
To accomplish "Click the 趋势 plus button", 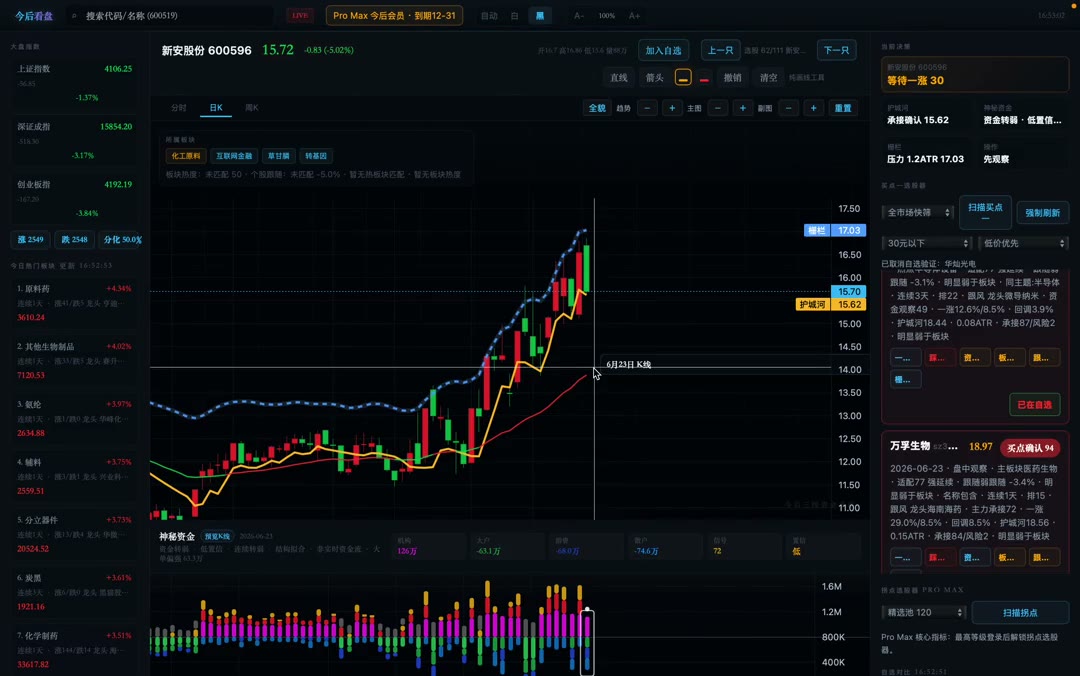I will pyautogui.click(x=672, y=108).
